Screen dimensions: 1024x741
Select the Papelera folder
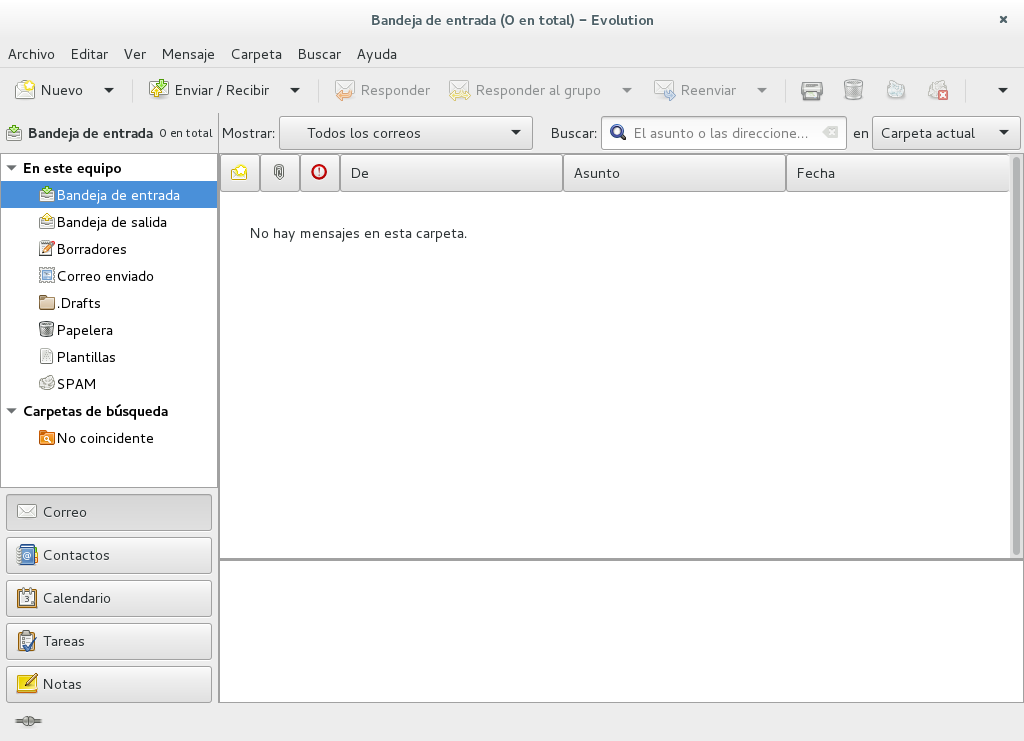[x=109, y=330]
